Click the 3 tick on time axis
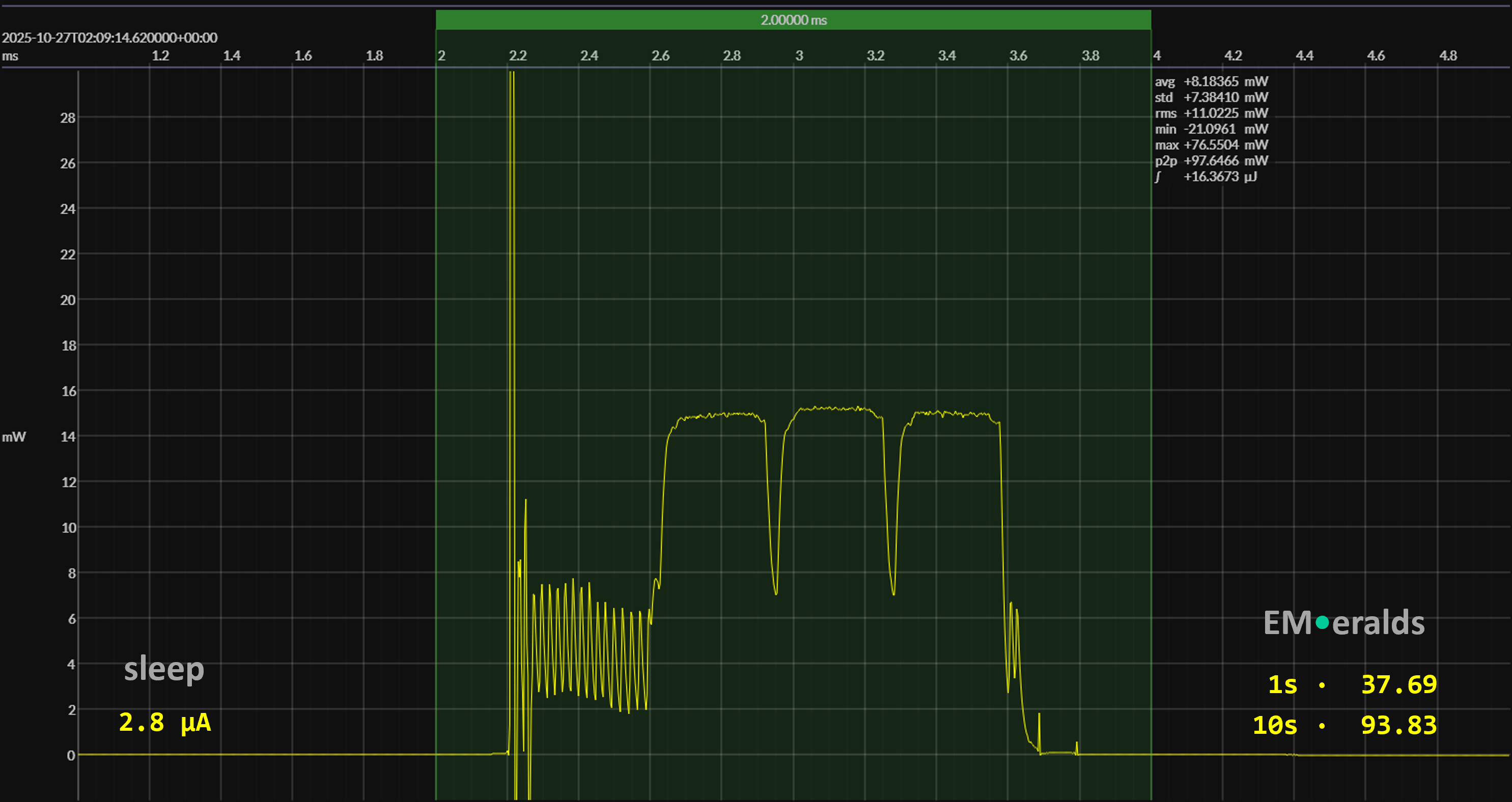 pyautogui.click(x=799, y=56)
